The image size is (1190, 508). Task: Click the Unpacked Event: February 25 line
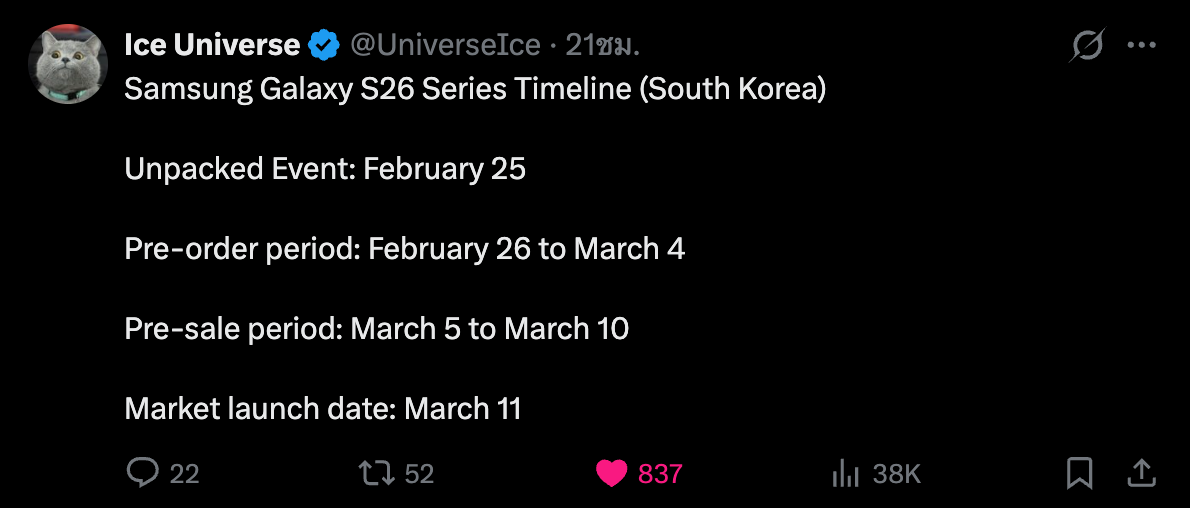[325, 169]
